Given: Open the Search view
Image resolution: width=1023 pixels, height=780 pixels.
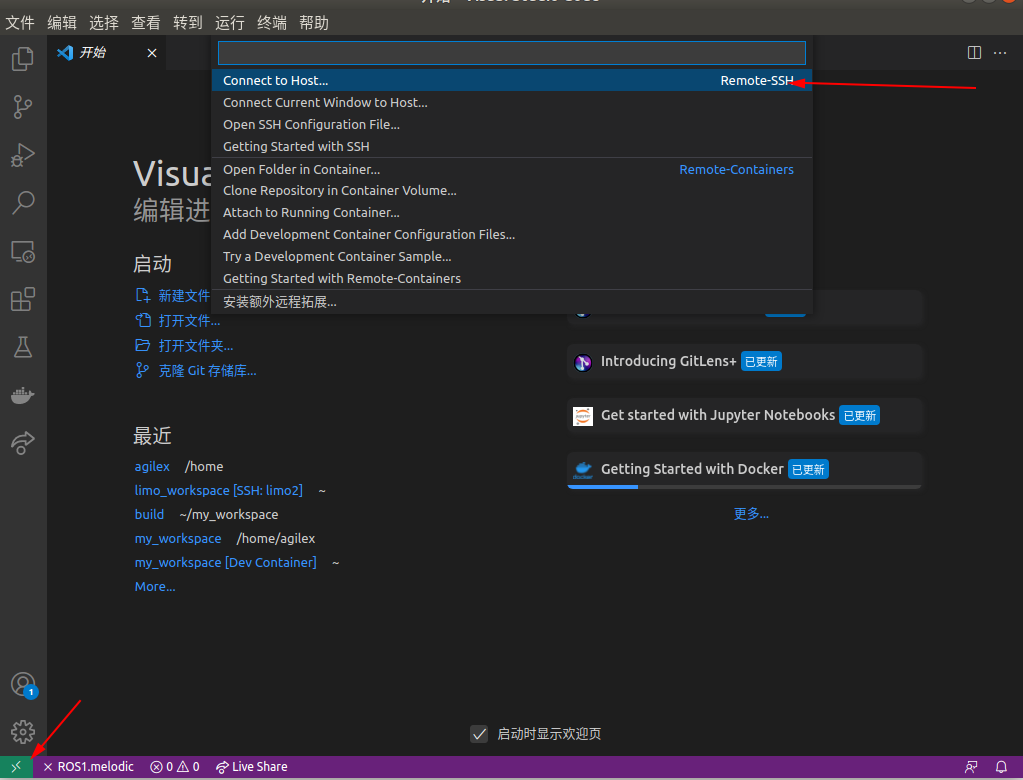Looking at the screenshot, I should pyautogui.click(x=22, y=203).
